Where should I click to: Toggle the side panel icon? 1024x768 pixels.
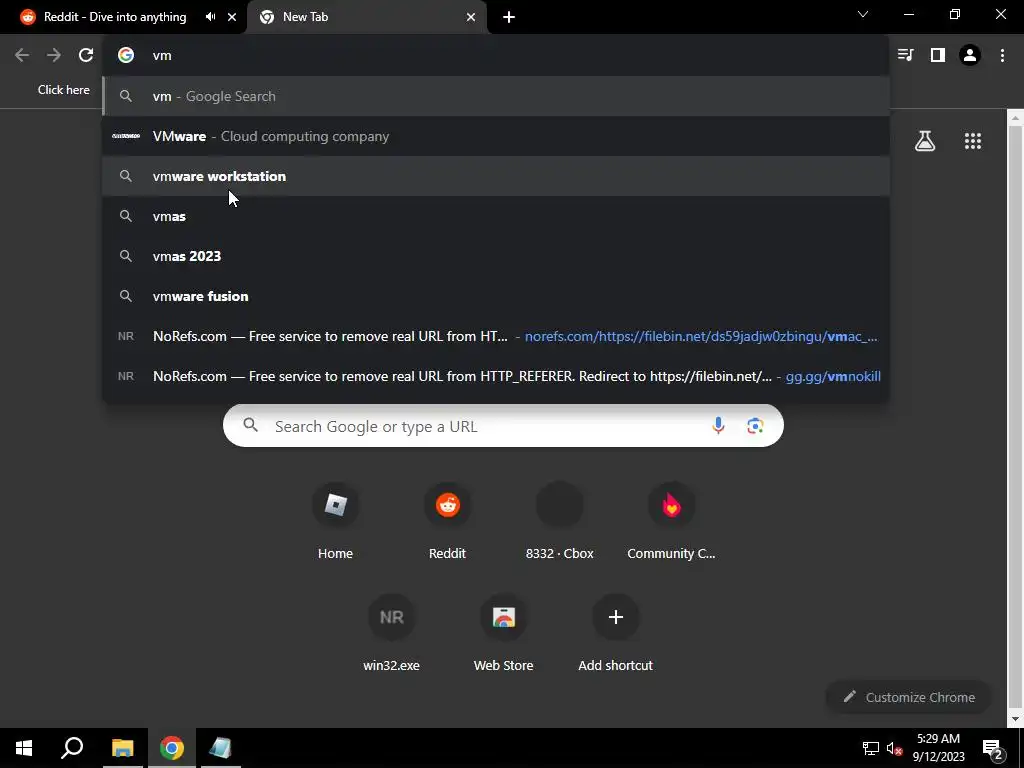tap(938, 56)
